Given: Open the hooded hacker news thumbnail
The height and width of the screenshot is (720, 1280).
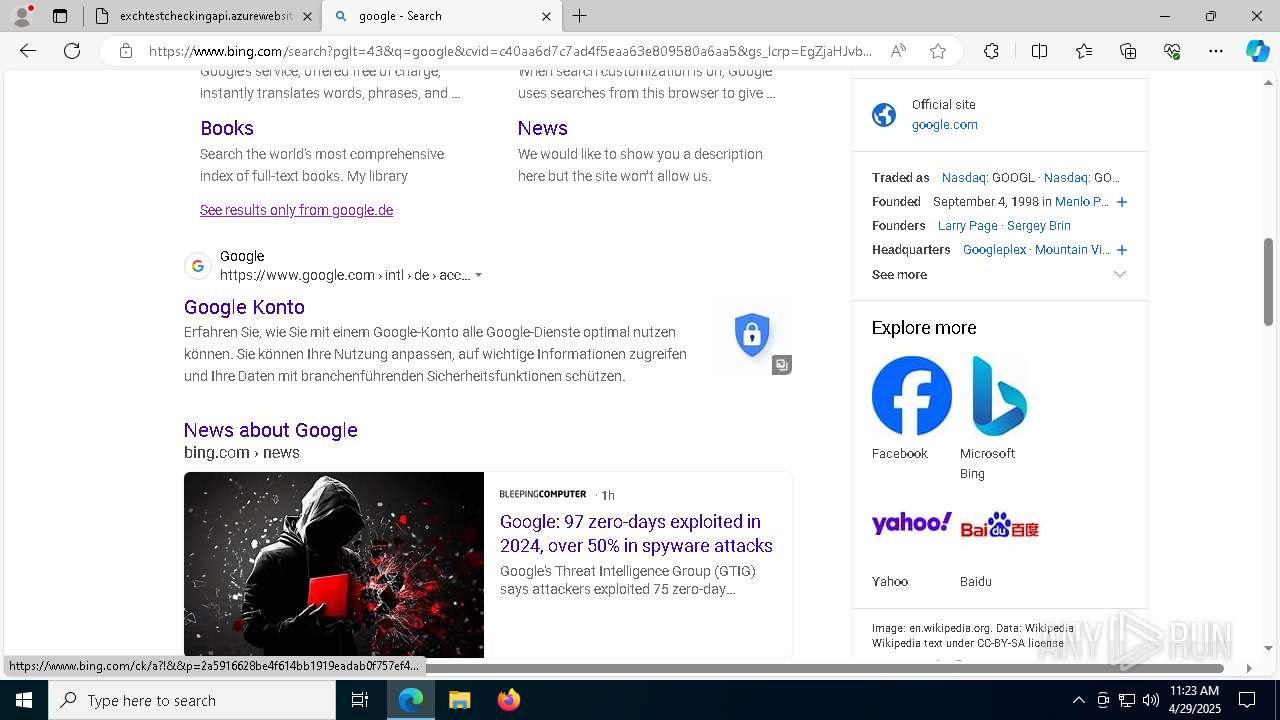Looking at the screenshot, I should [334, 564].
